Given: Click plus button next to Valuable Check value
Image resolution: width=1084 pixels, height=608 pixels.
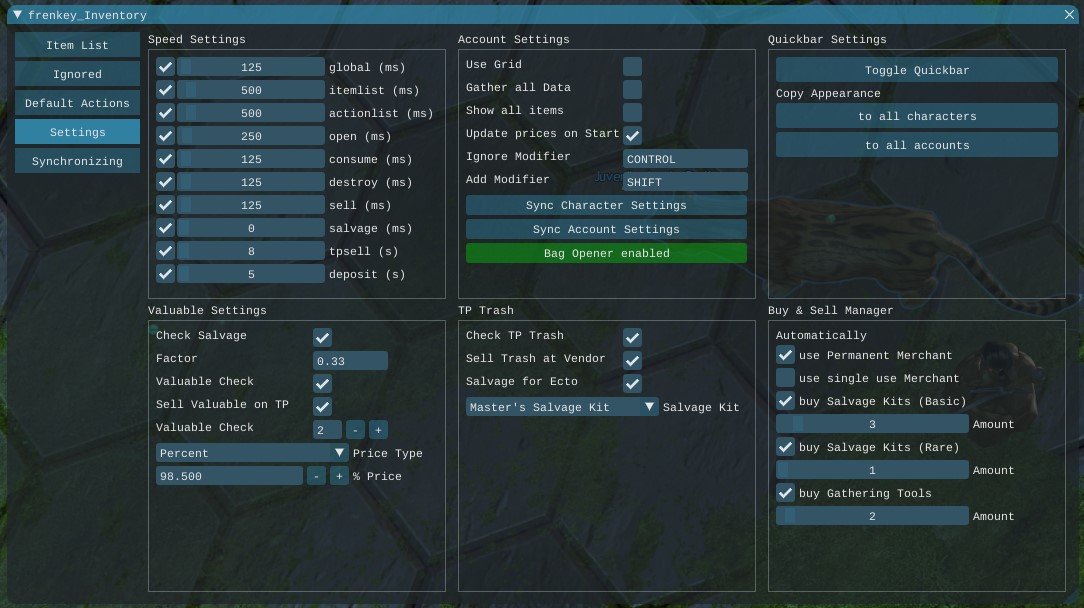Looking at the screenshot, I should pos(378,430).
